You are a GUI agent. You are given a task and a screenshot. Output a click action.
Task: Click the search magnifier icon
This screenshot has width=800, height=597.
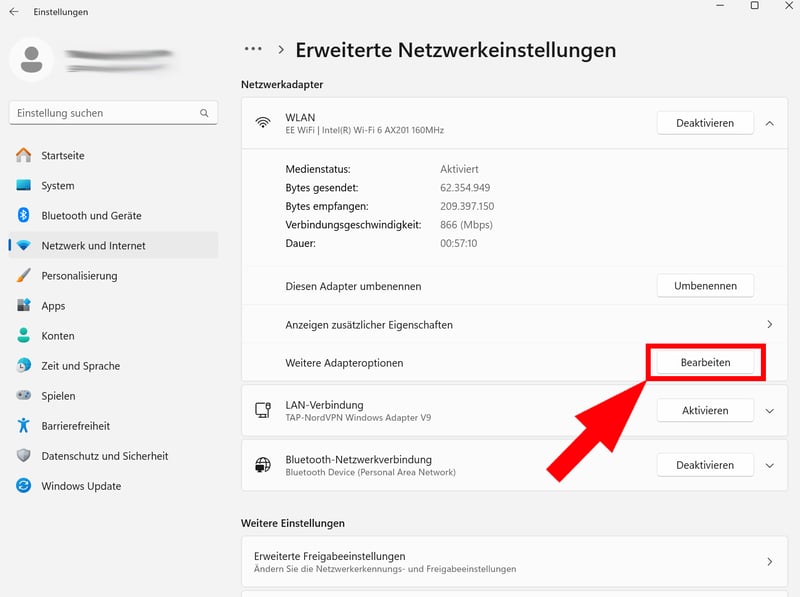point(204,113)
